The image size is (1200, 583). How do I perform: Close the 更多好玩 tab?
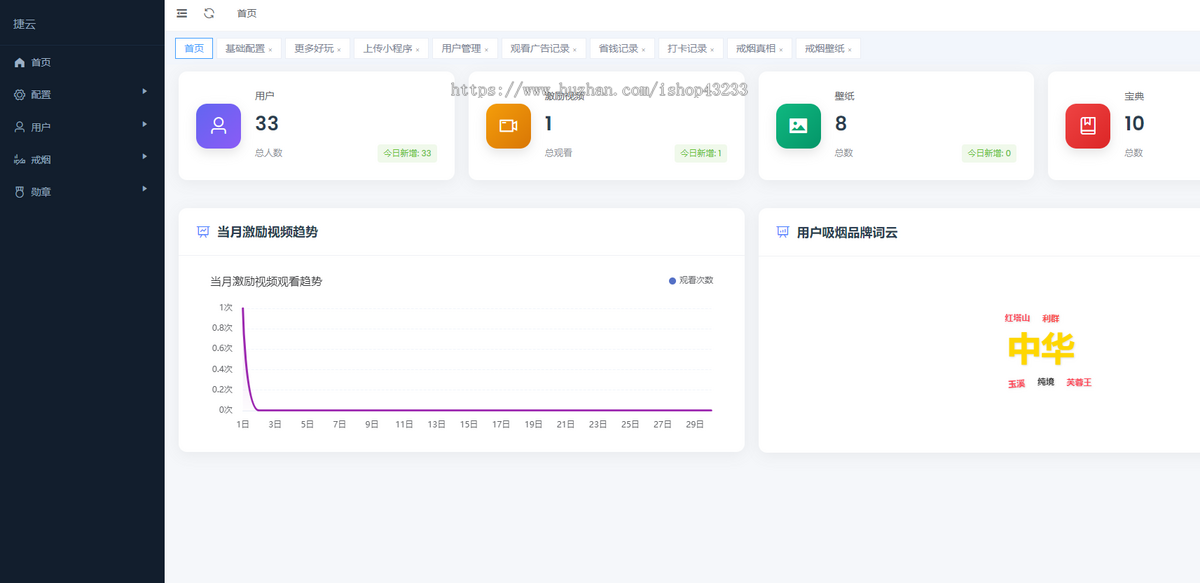(x=339, y=49)
